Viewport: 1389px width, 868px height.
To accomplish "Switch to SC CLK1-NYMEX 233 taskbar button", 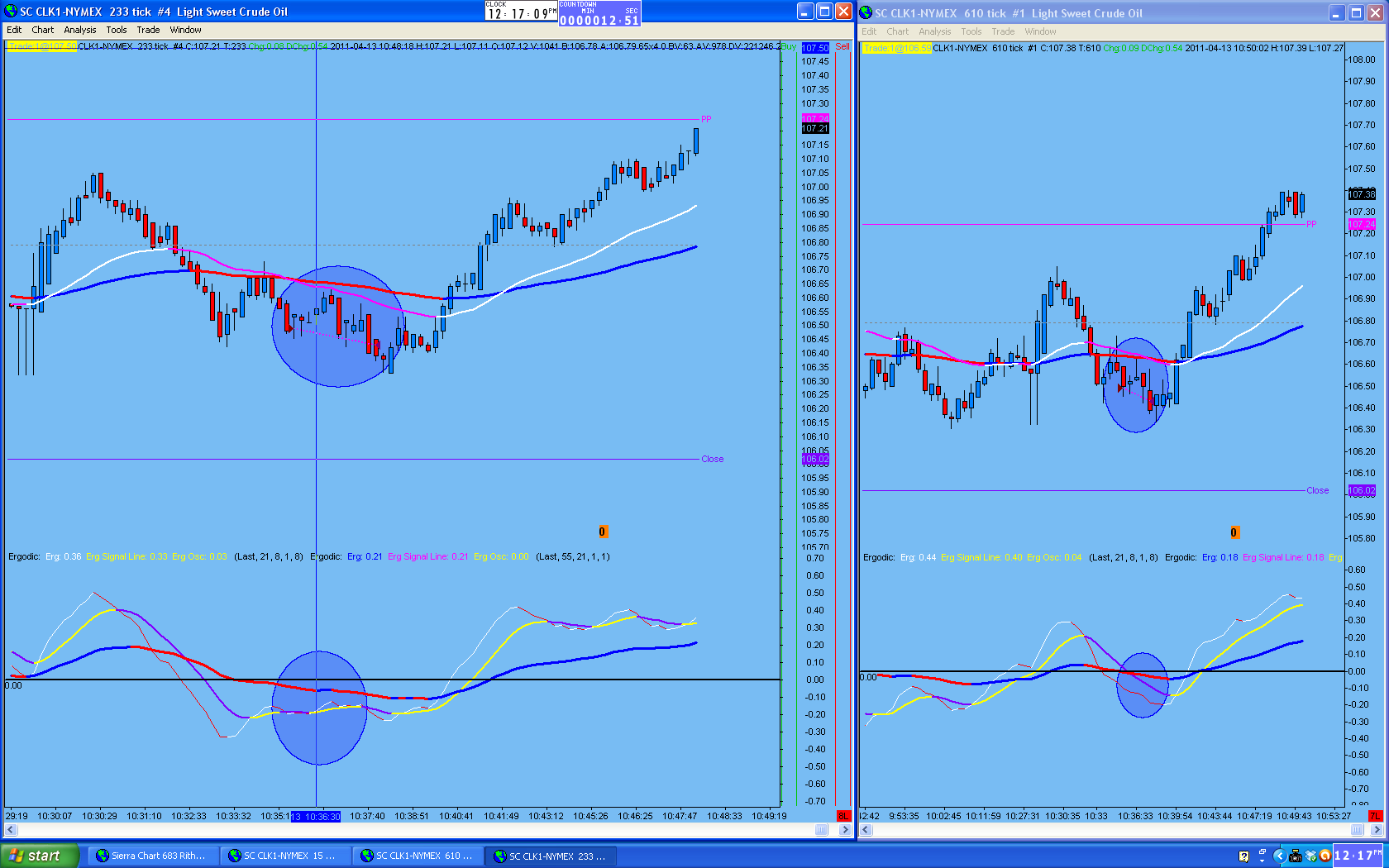I will pyautogui.click(x=552, y=856).
